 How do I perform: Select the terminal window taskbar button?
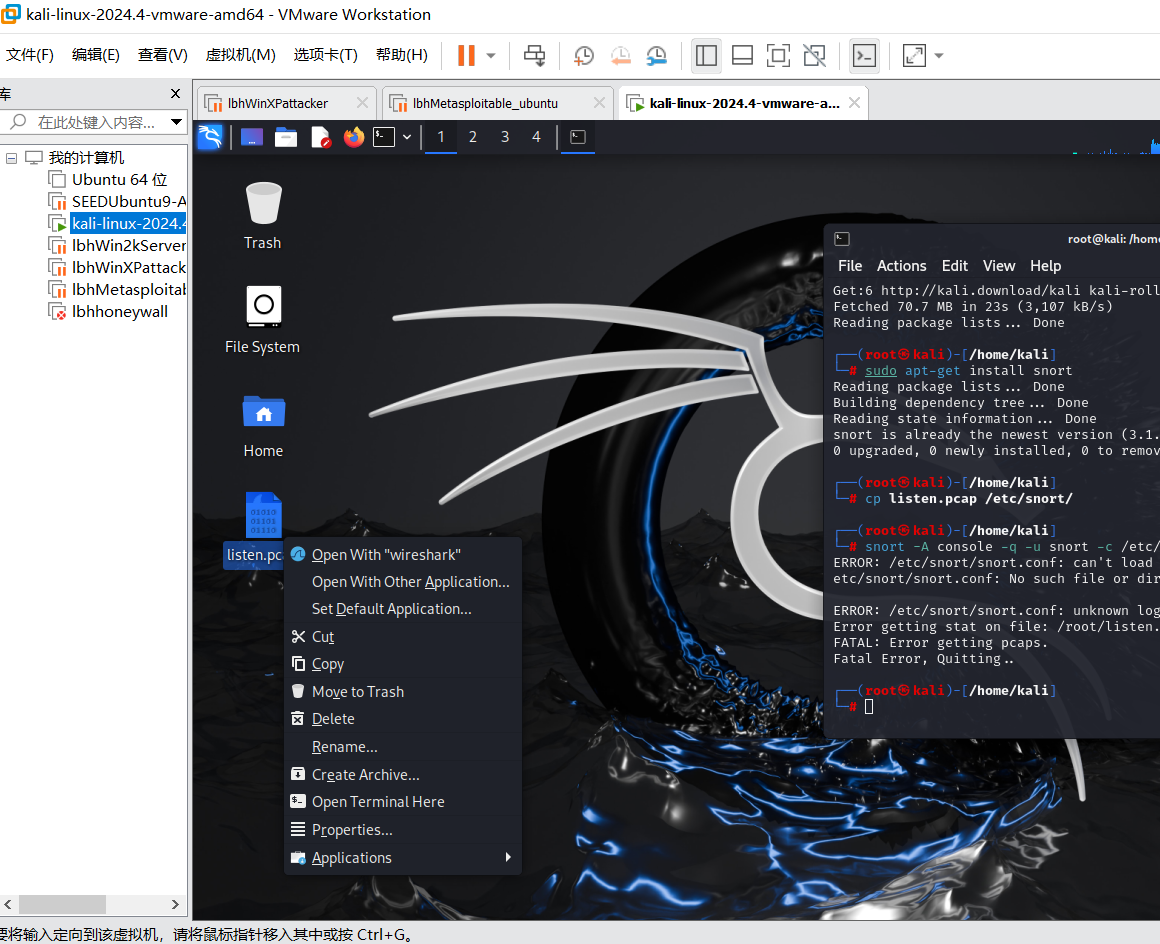(x=578, y=137)
